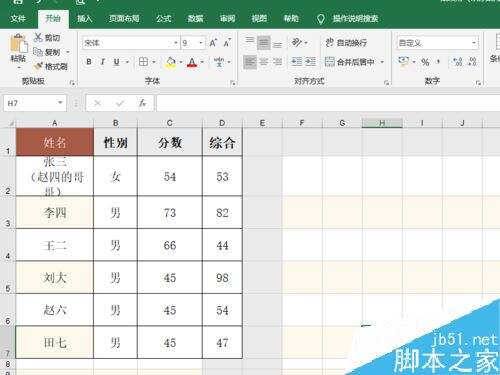Click the insert function fx icon
The width and height of the screenshot is (500, 375).
(143, 103)
